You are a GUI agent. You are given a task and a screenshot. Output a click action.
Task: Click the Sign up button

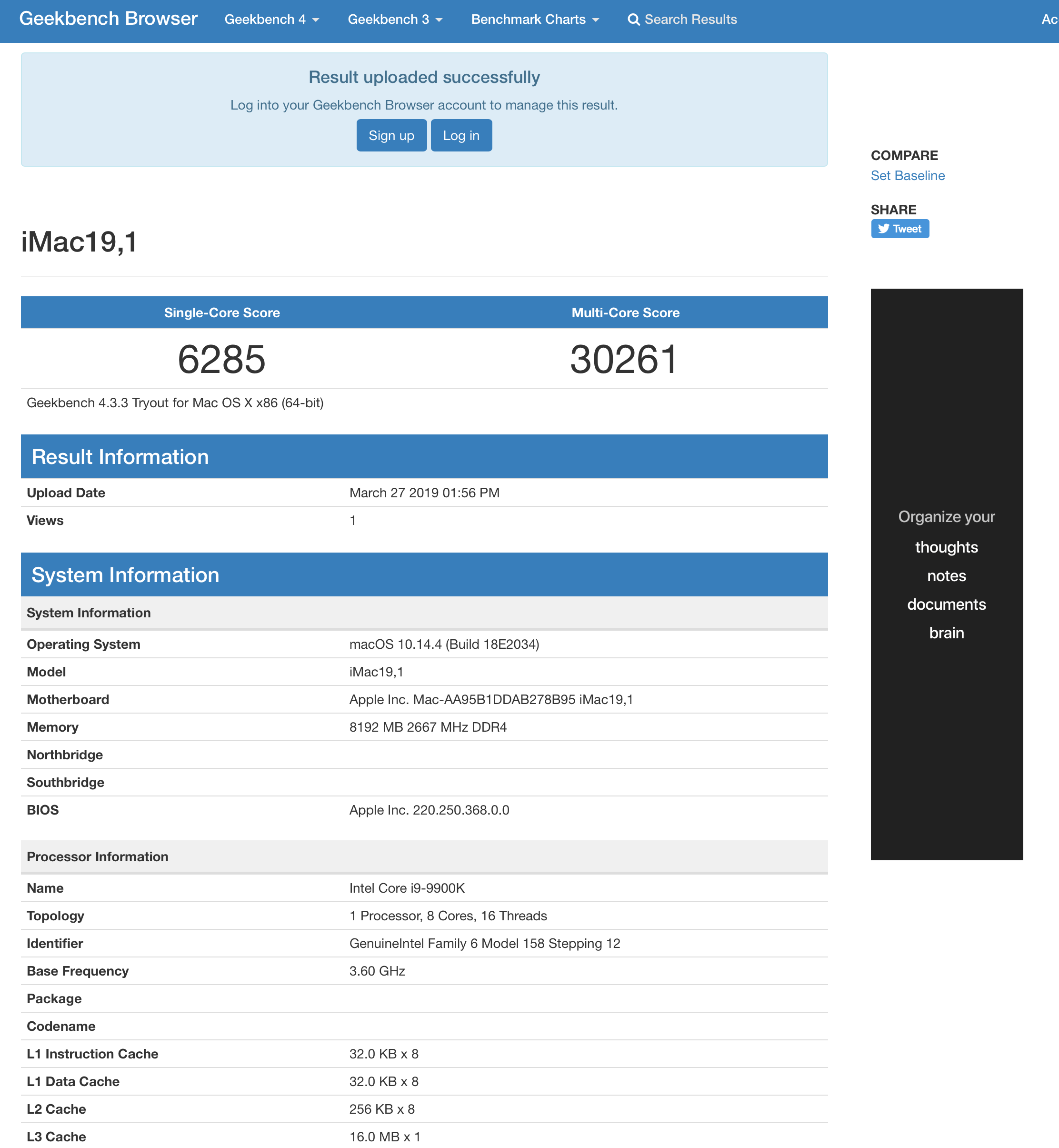pyautogui.click(x=391, y=135)
